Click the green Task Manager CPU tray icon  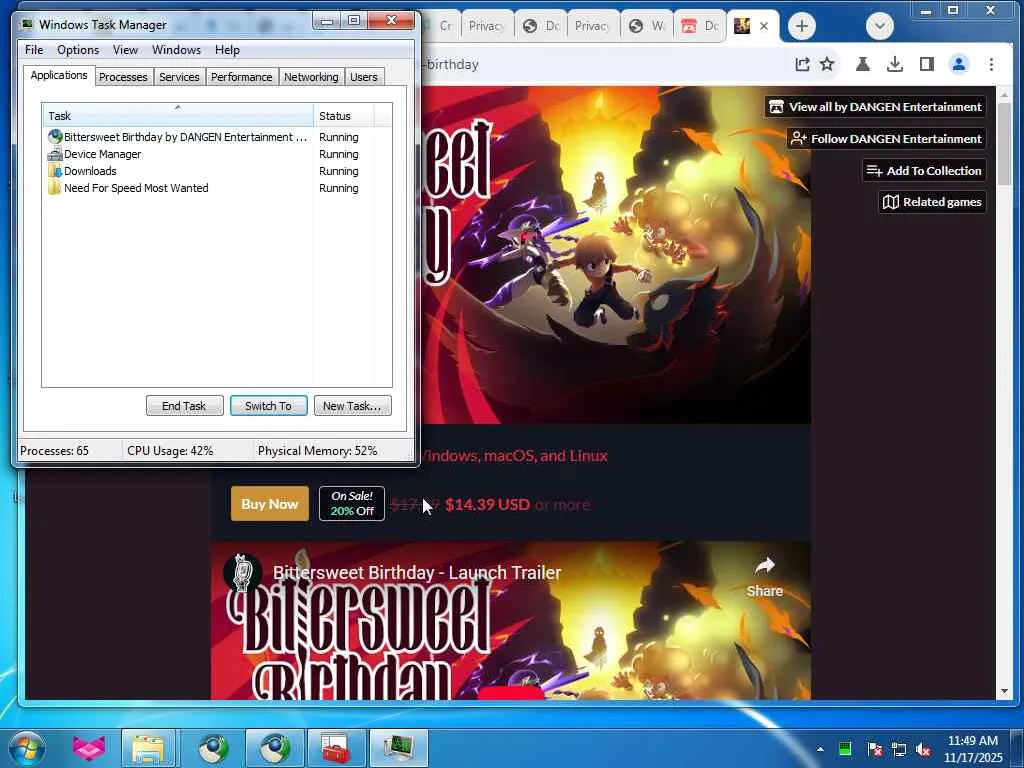(x=845, y=749)
